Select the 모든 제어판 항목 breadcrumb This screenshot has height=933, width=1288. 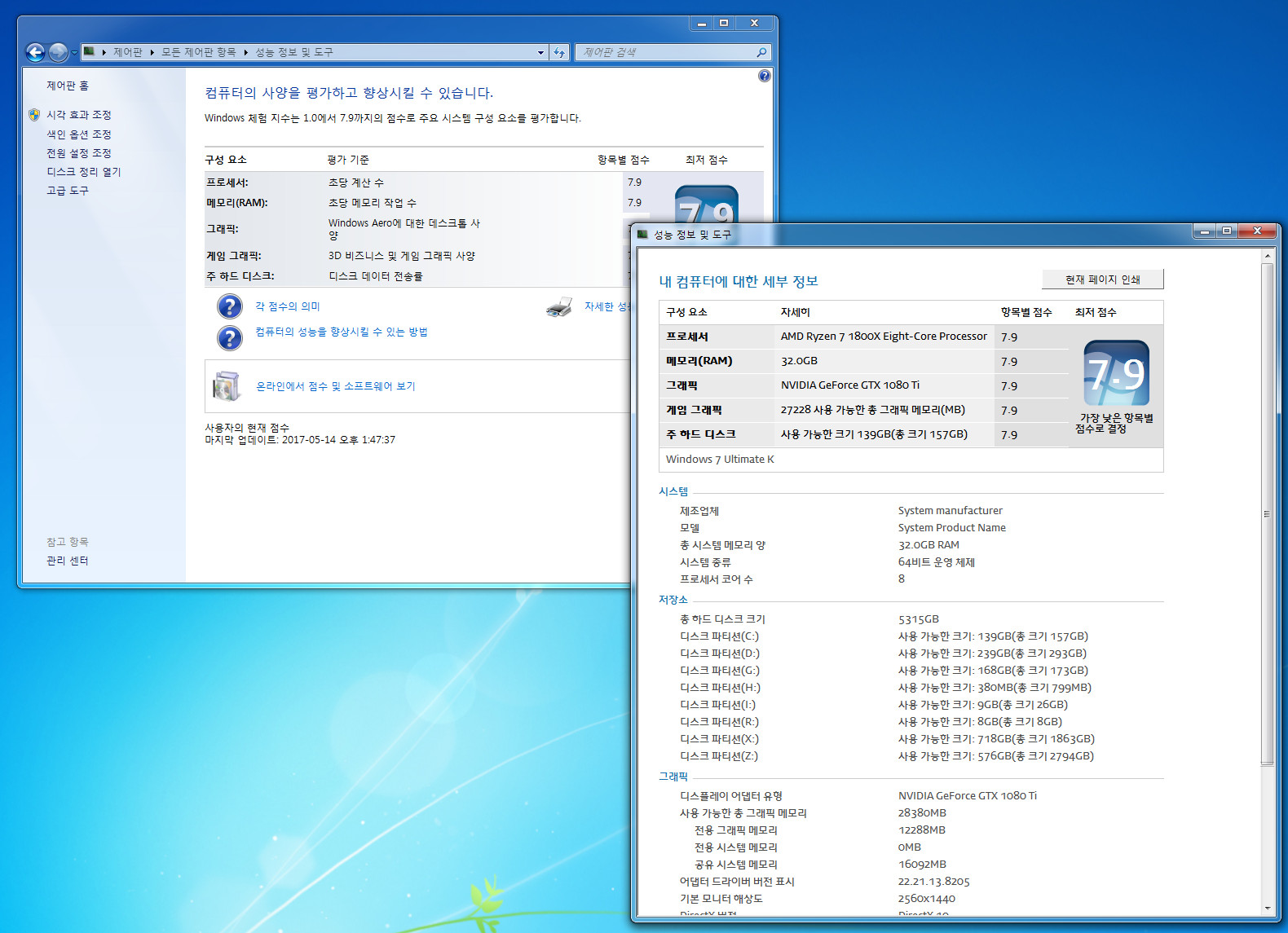point(198,52)
